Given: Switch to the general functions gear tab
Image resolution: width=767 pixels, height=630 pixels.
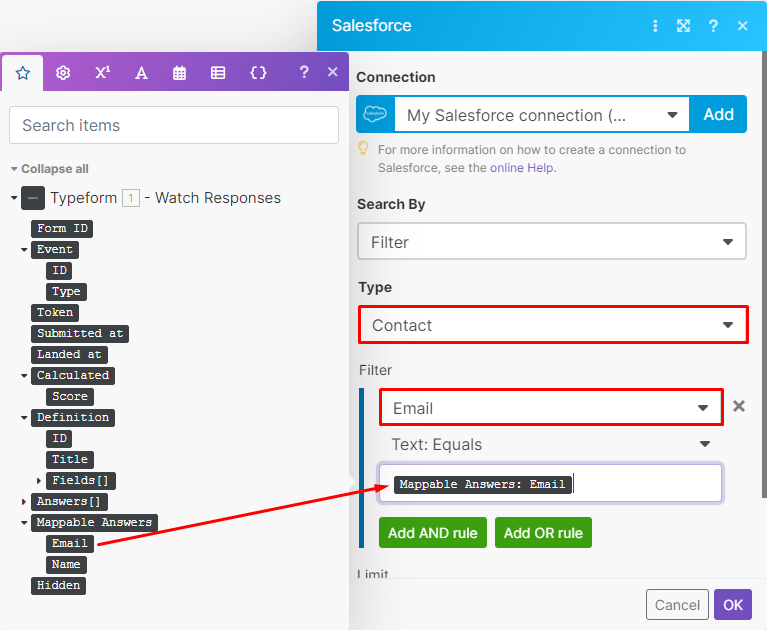Looking at the screenshot, I should 63,73.
